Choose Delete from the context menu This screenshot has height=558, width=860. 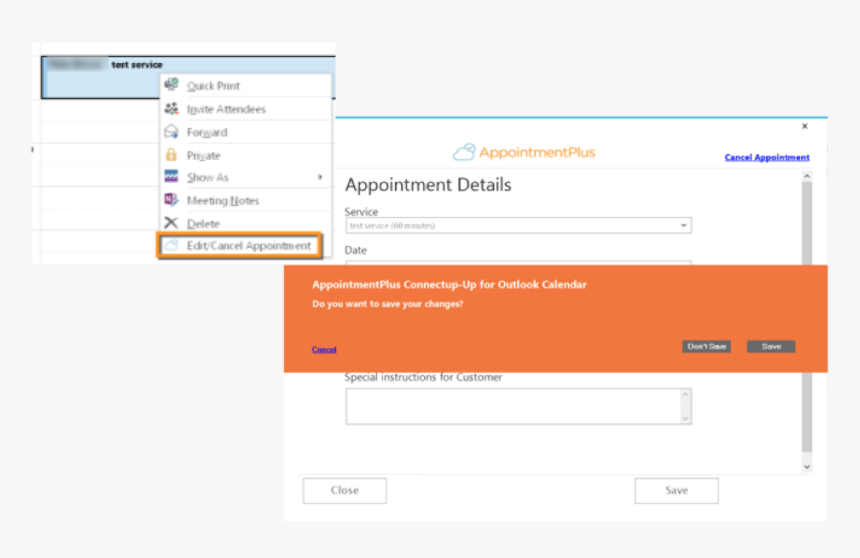pos(246,223)
